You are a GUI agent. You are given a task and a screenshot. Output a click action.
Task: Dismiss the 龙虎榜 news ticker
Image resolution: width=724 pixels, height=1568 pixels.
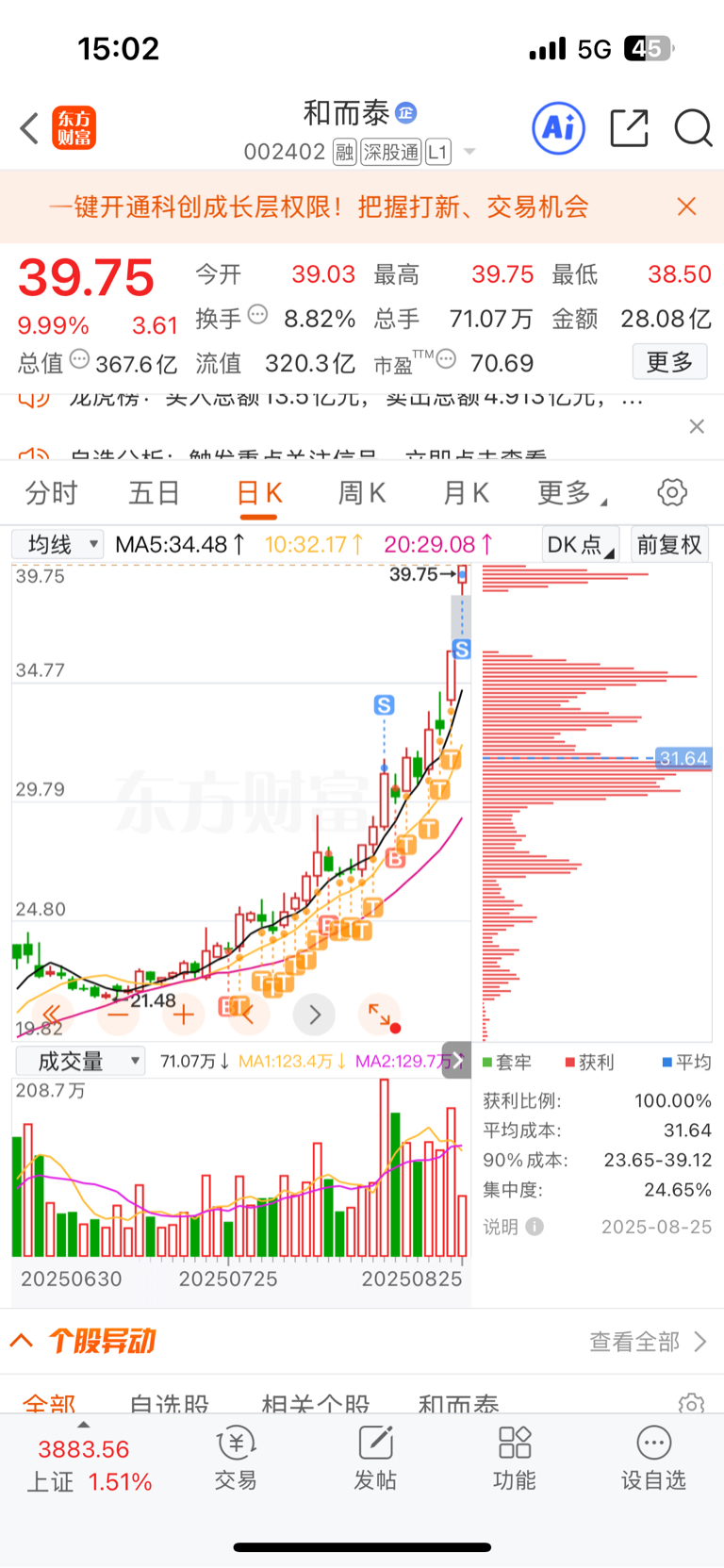pos(697,426)
